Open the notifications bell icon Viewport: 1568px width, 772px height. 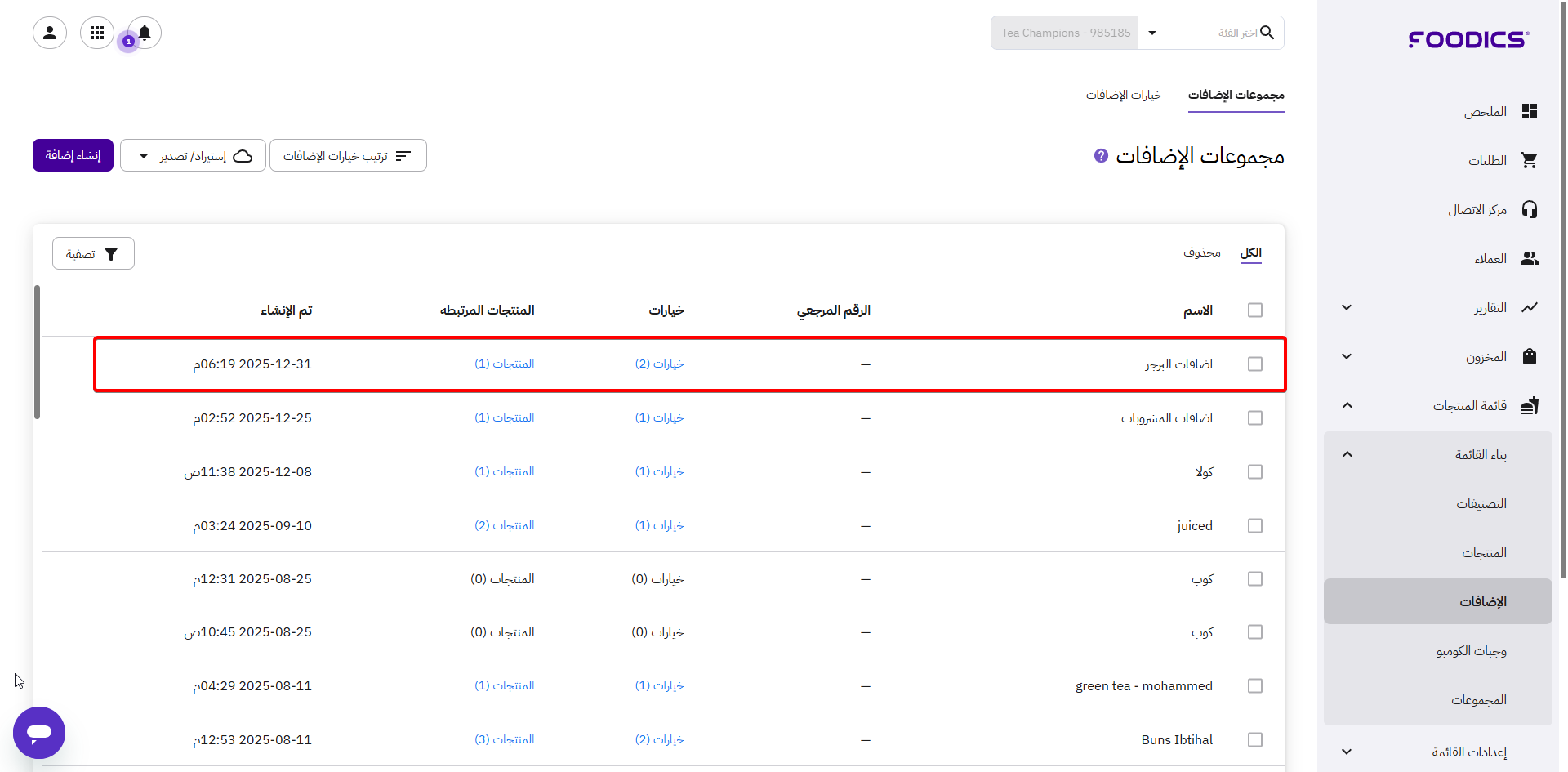[x=145, y=33]
